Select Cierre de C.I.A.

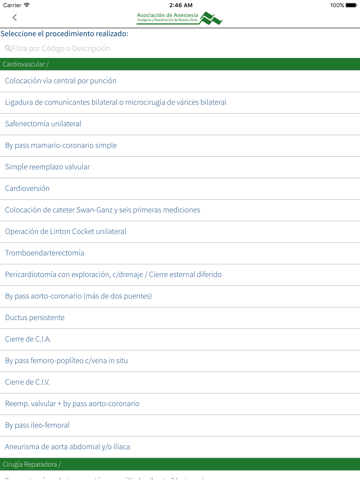(180, 339)
